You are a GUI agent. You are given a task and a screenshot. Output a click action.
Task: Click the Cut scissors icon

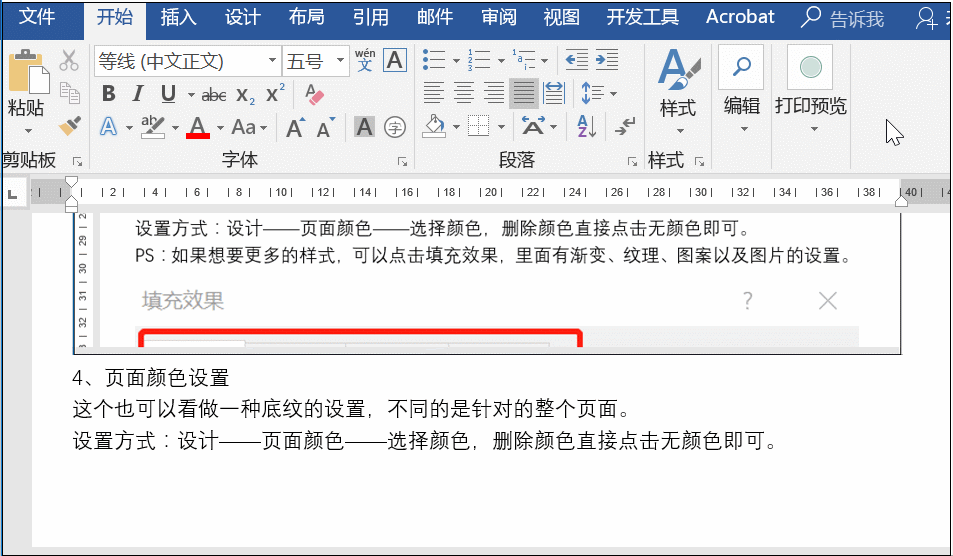(x=69, y=61)
